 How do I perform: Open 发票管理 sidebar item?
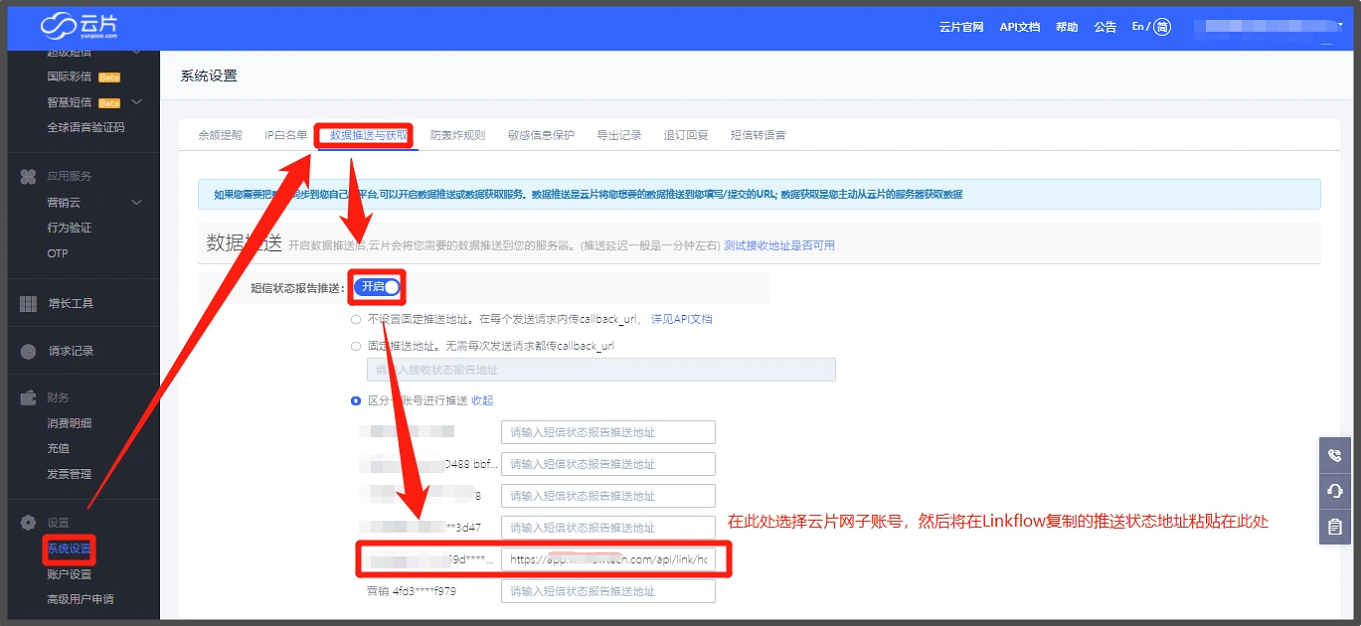click(69, 473)
